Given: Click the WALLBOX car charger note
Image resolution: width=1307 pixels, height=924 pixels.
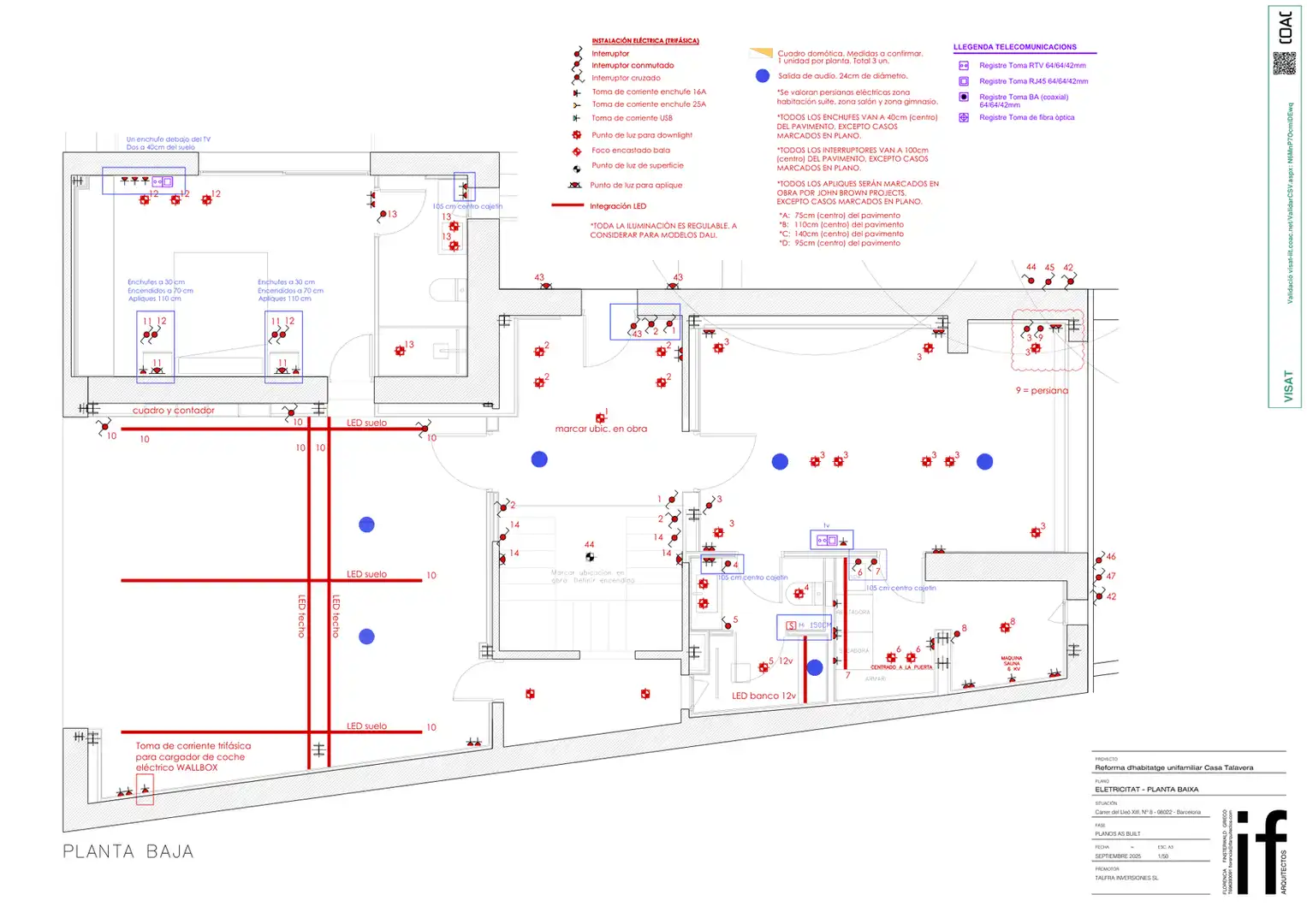Looking at the screenshot, I should (x=193, y=757).
